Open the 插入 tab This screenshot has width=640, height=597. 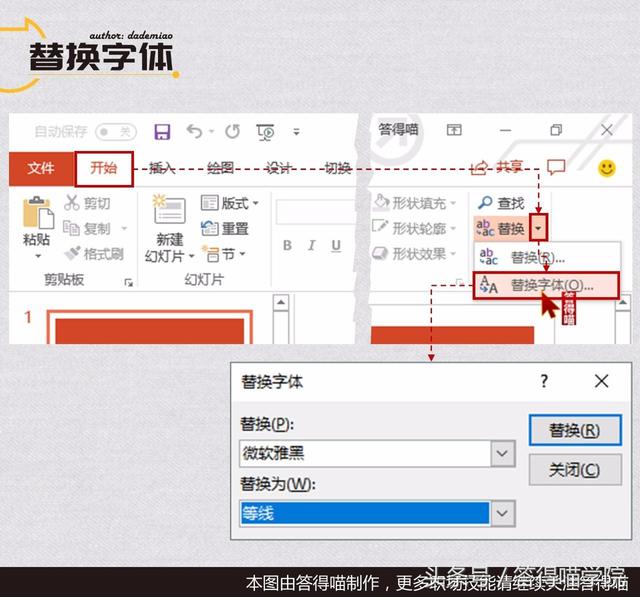[162, 169]
